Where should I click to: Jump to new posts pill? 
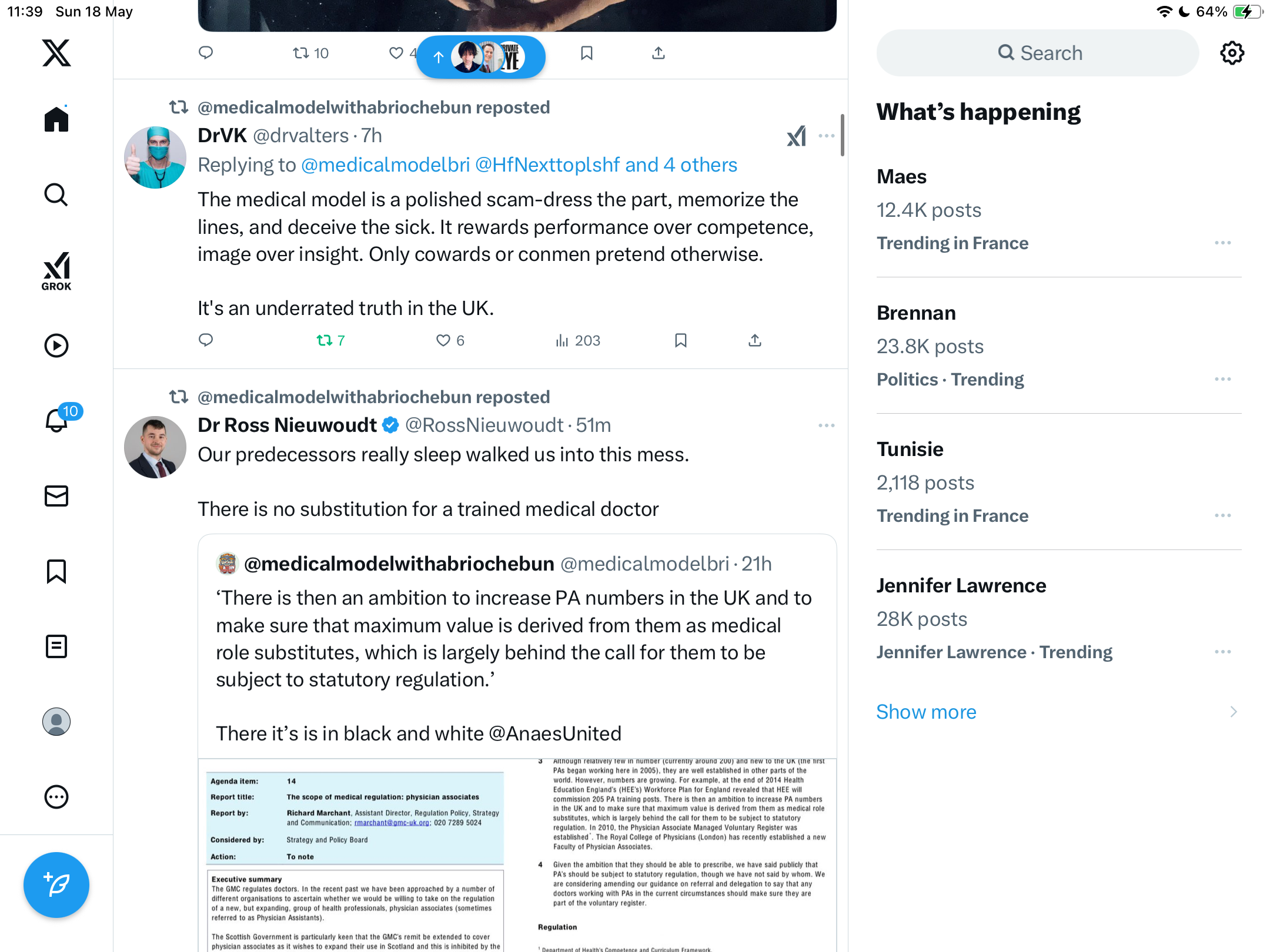pyautogui.click(x=481, y=57)
